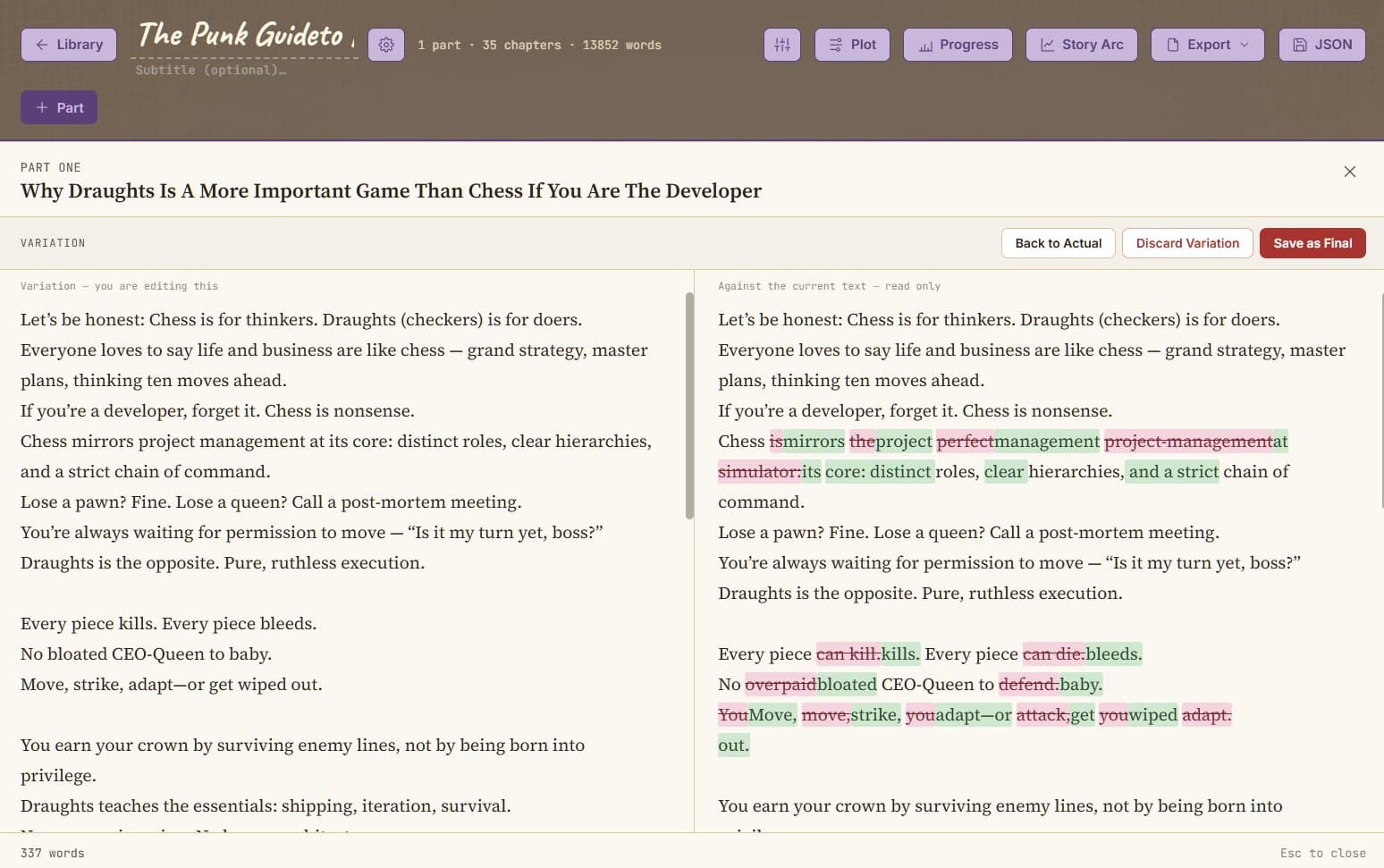Expand the Export dropdown

1208,45
